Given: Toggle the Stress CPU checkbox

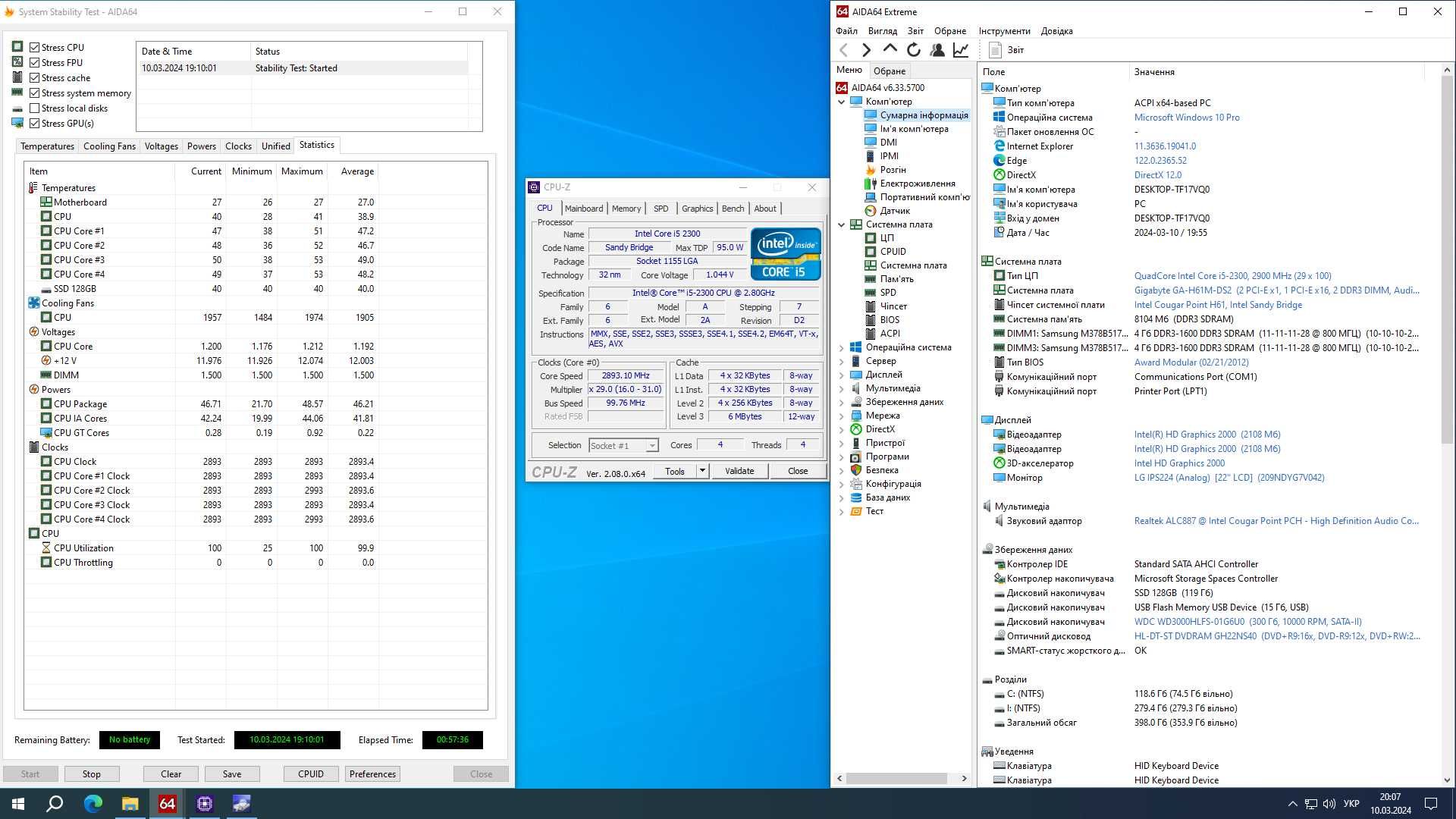Looking at the screenshot, I should (36, 47).
